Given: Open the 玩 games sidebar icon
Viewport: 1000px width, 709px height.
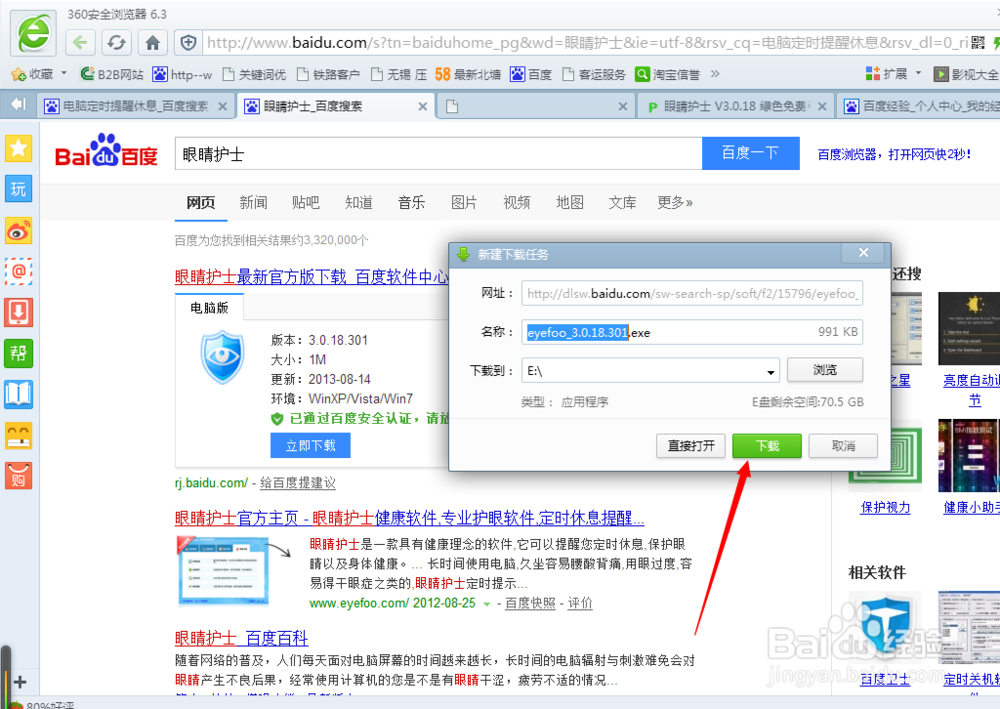Looking at the screenshot, I should point(18,189).
